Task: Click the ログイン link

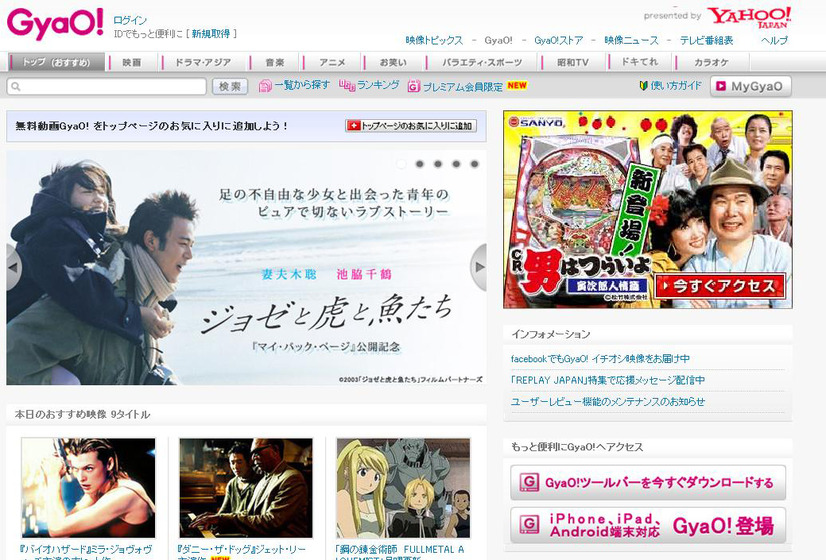Action: (130, 21)
